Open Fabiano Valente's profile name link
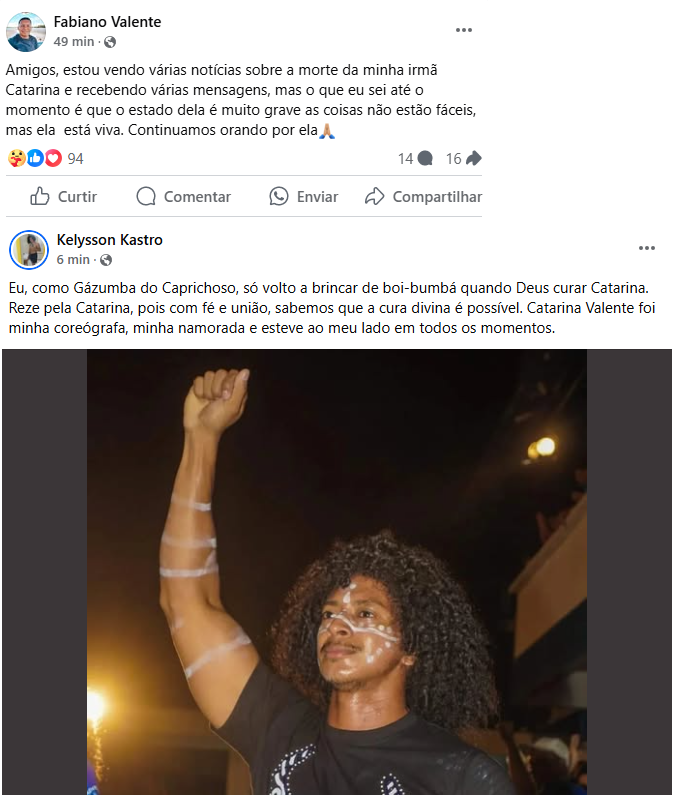Image resolution: width=677 pixels, height=795 pixels. pyautogui.click(x=108, y=22)
